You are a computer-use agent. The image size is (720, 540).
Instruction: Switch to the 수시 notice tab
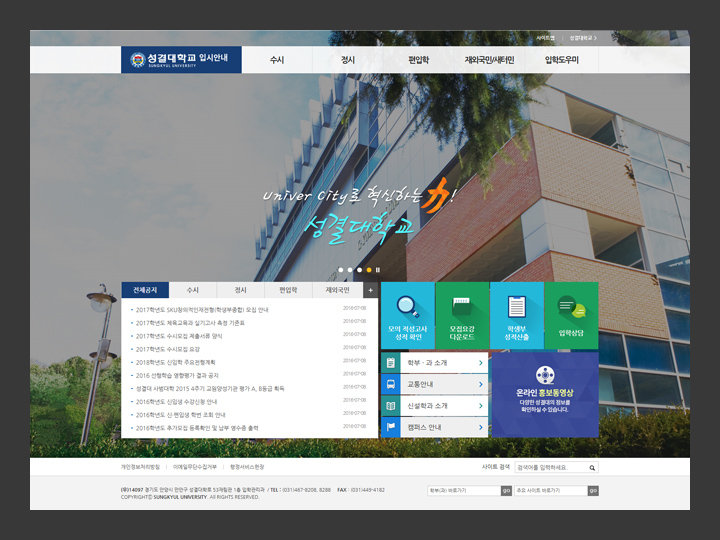click(x=193, y=290)
